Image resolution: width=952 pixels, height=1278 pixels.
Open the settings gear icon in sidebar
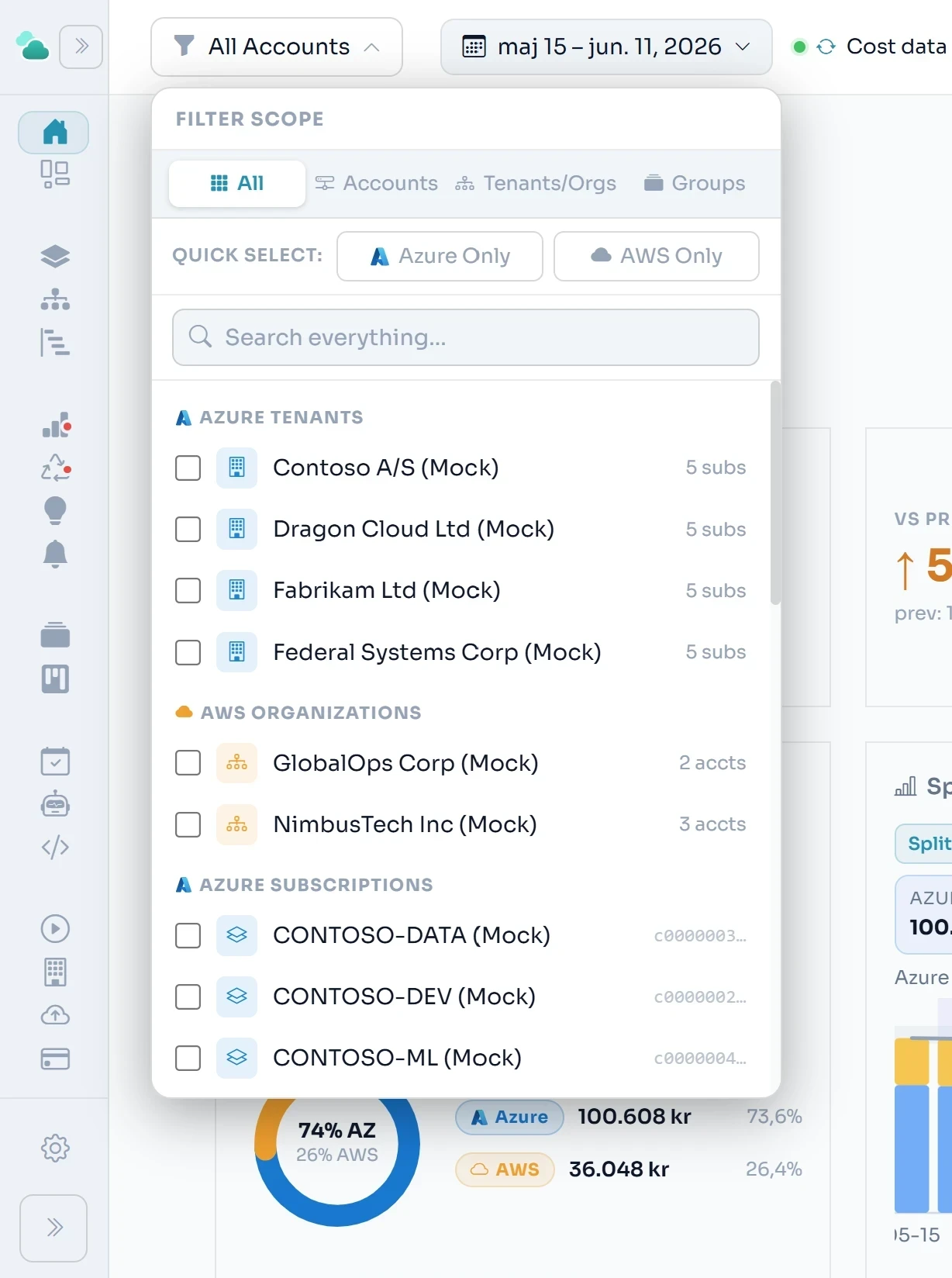[55, 1148]
